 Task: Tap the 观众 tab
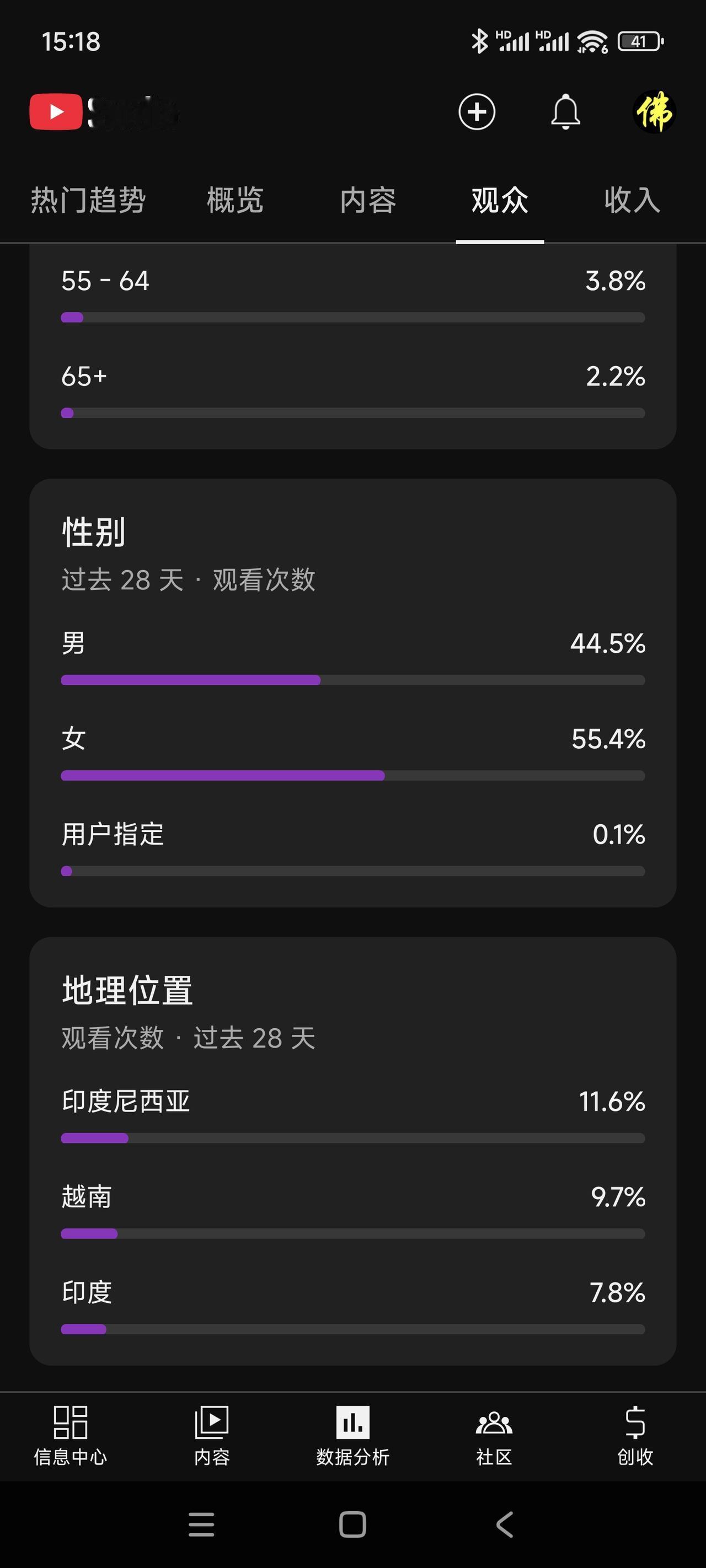500,200
